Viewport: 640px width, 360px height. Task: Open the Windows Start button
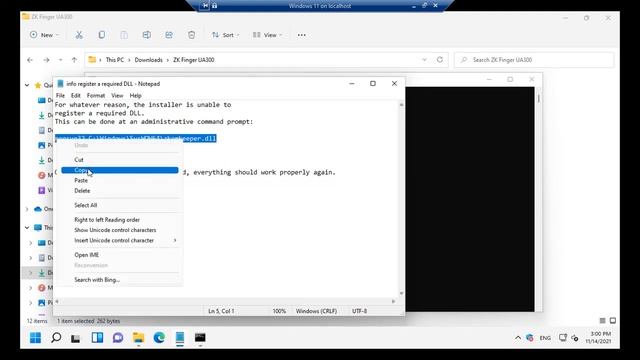[36, 338]
